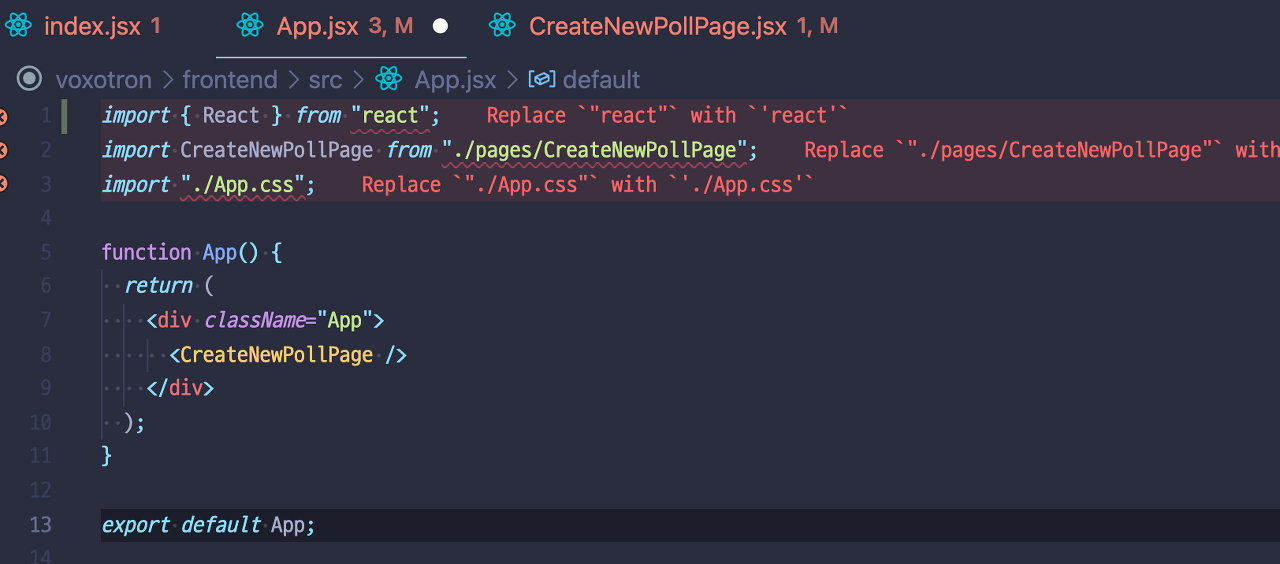Expand chevron after src breadcrumb
The image size is (1280, 564).
point(358,80)
